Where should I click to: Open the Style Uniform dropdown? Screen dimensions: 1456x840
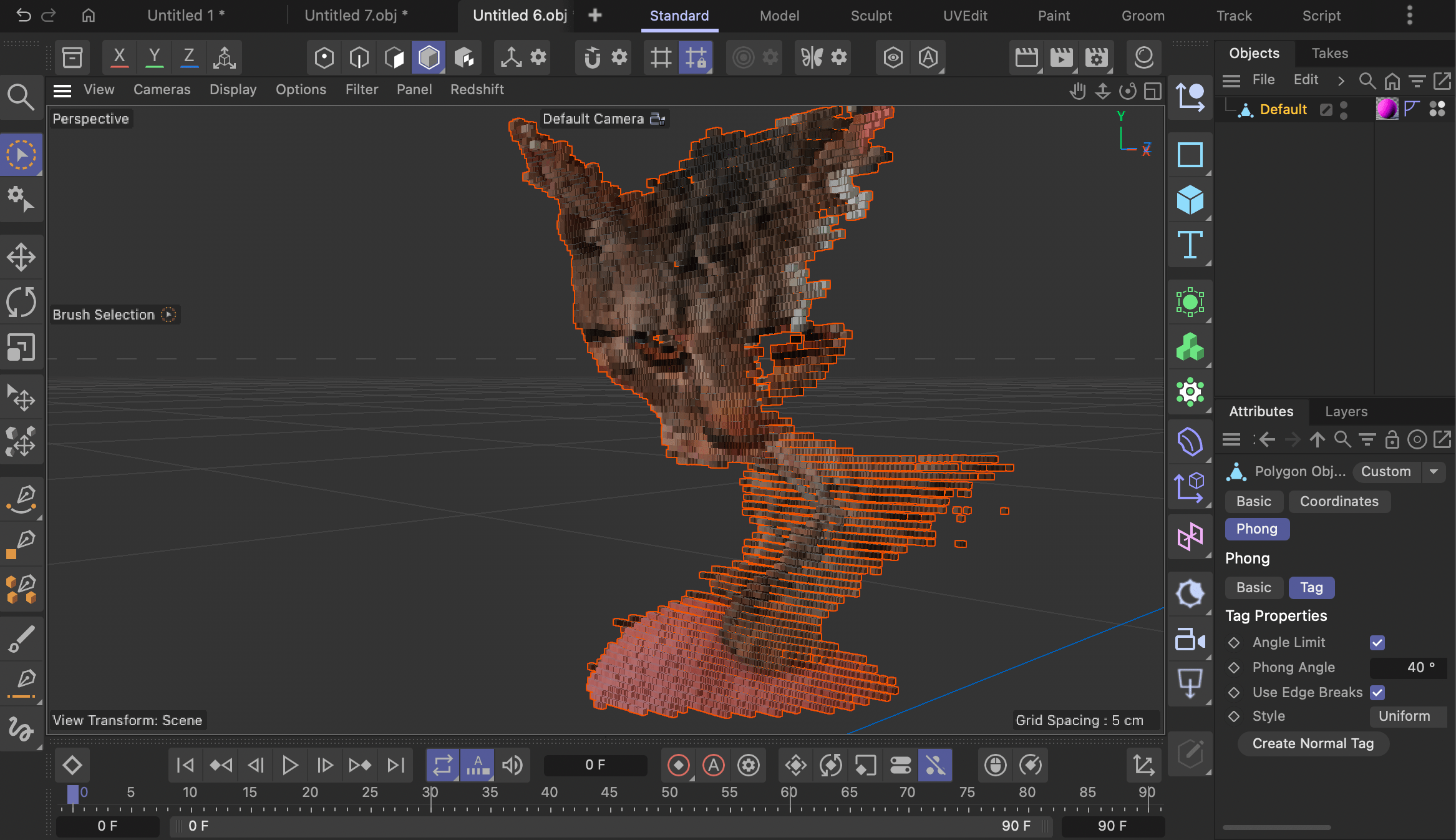(1407, 716)
